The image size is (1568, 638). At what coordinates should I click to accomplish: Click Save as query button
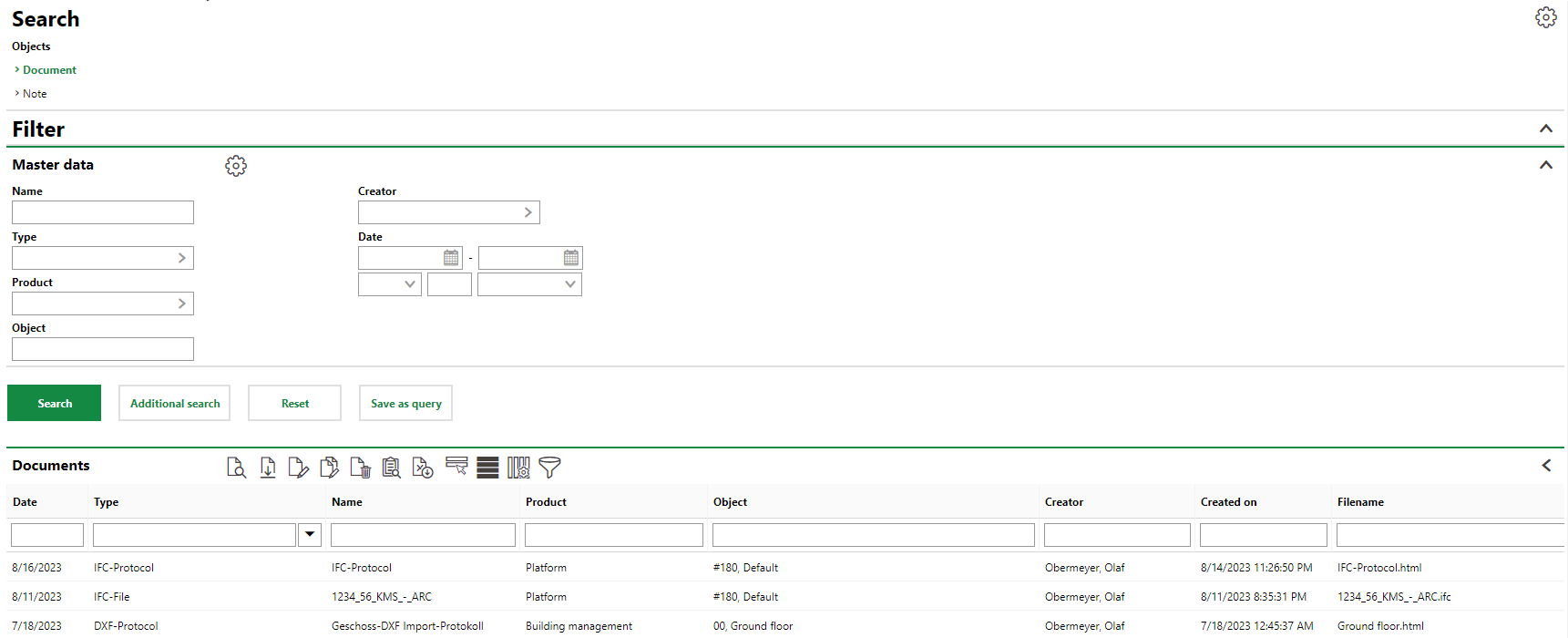tap(405, 403)
